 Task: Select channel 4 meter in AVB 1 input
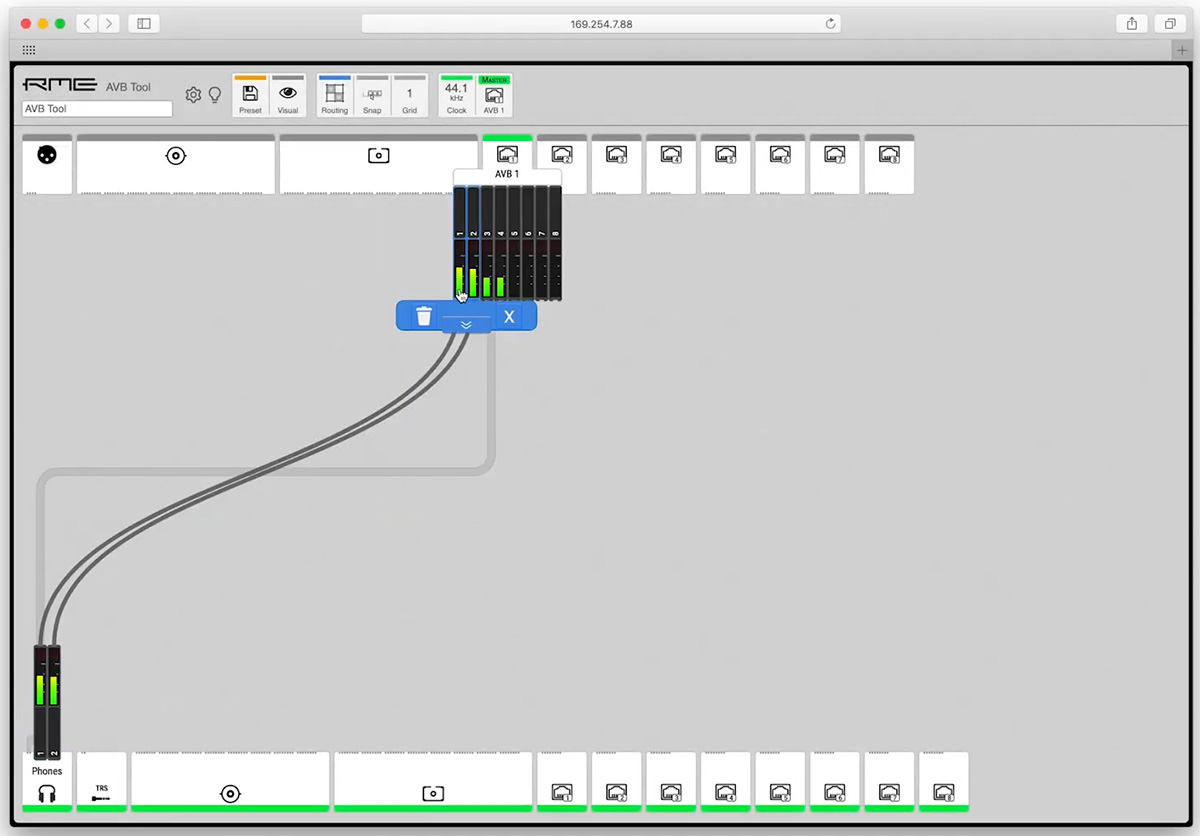pyautogui.click(x=501, y=243)
